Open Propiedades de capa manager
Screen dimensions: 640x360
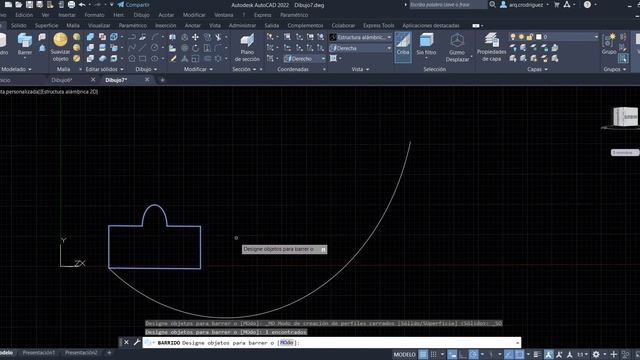(491, 48)
